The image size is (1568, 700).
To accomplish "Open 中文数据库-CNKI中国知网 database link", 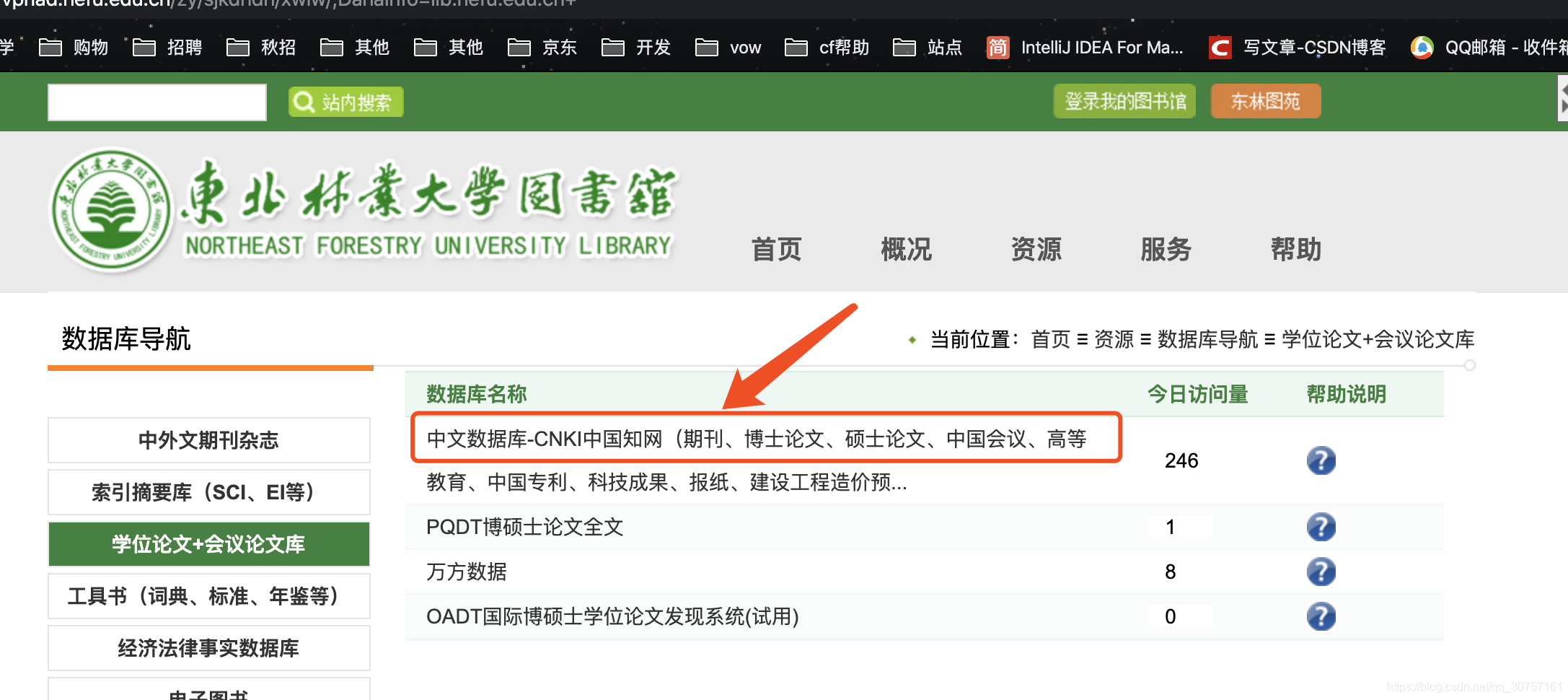I will point(757,460).
